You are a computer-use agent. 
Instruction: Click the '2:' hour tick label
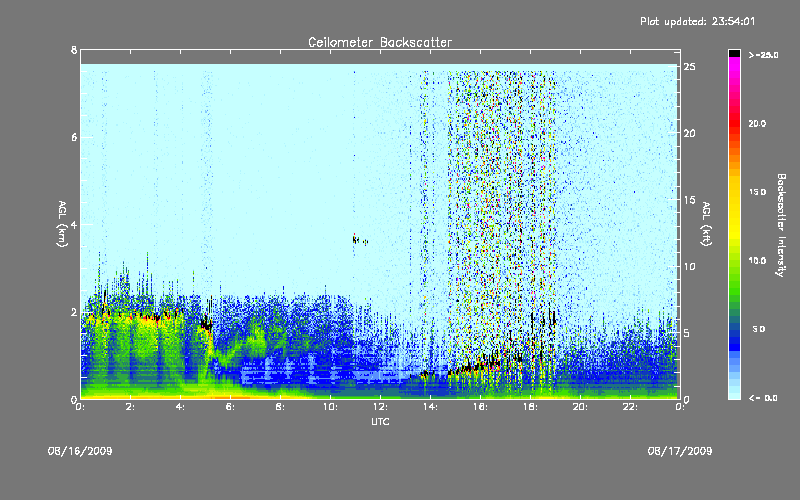(131, 407)
